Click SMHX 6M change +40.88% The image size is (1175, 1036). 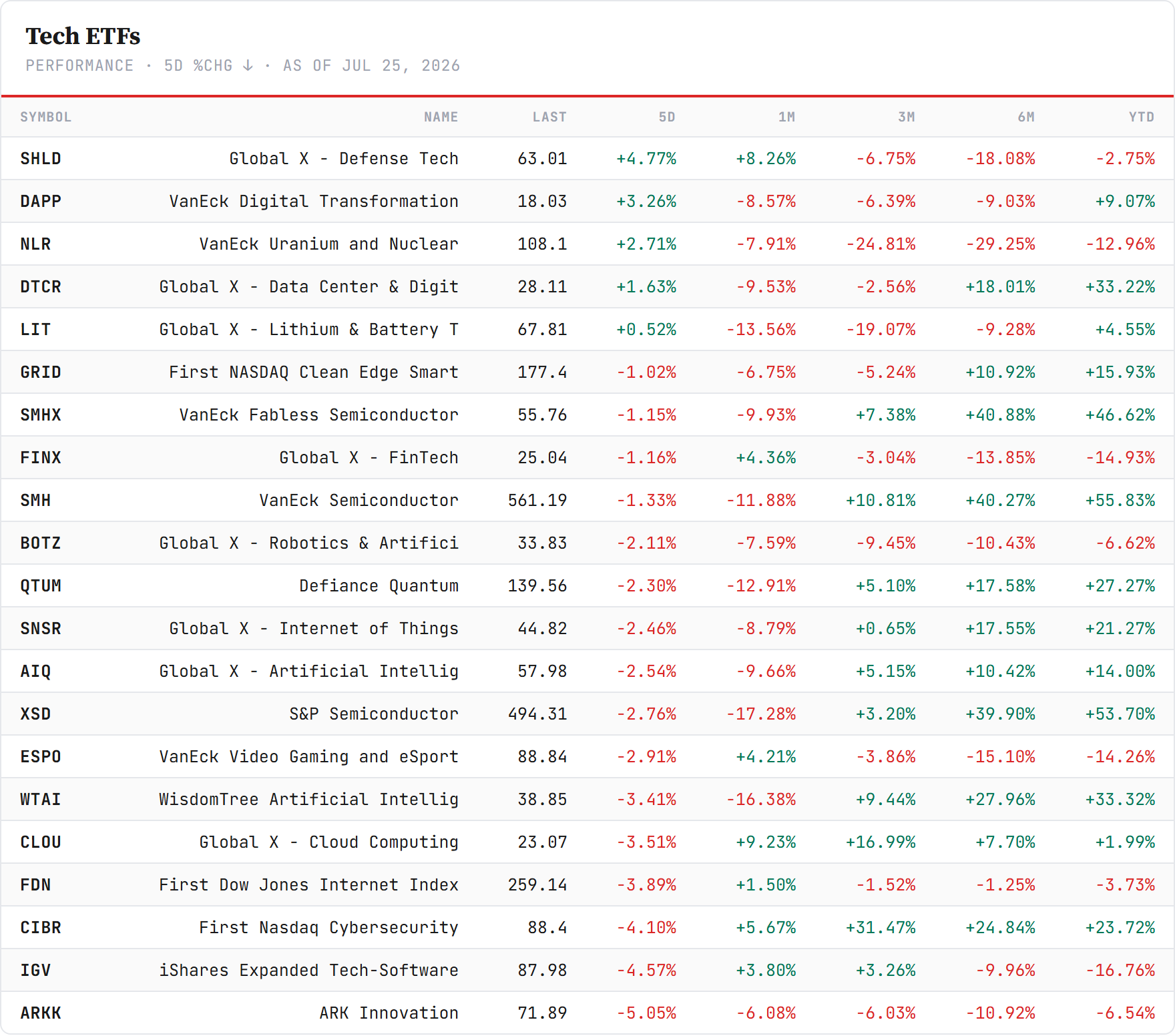(1000, 415)
